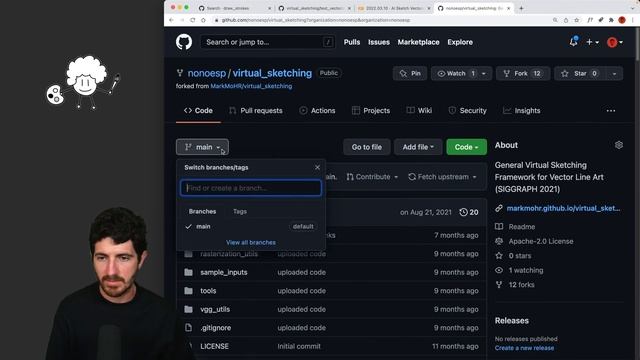Open the notifications bell
Image resolution: width=640 pixels, height=360 pixels.
coord(573,42)
